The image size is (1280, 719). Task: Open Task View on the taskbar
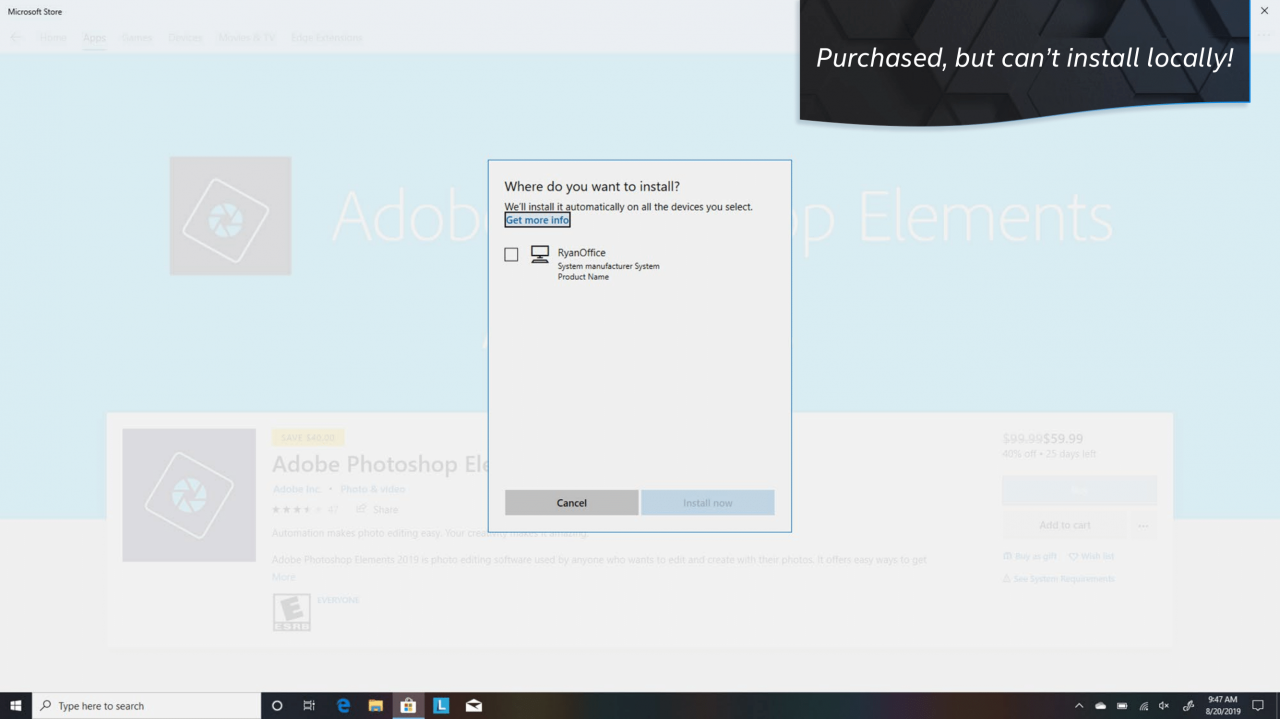tap(309, 705)
